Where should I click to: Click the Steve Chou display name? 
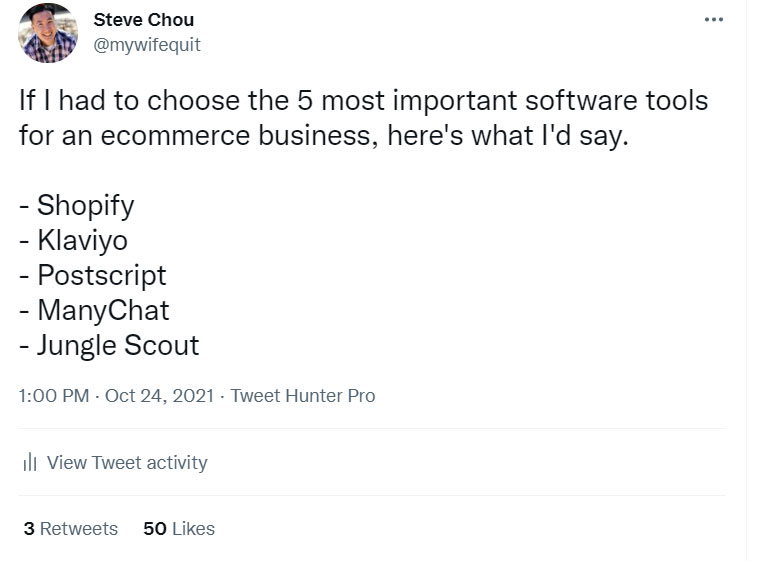pyautogui.click(x=143, y=20)
